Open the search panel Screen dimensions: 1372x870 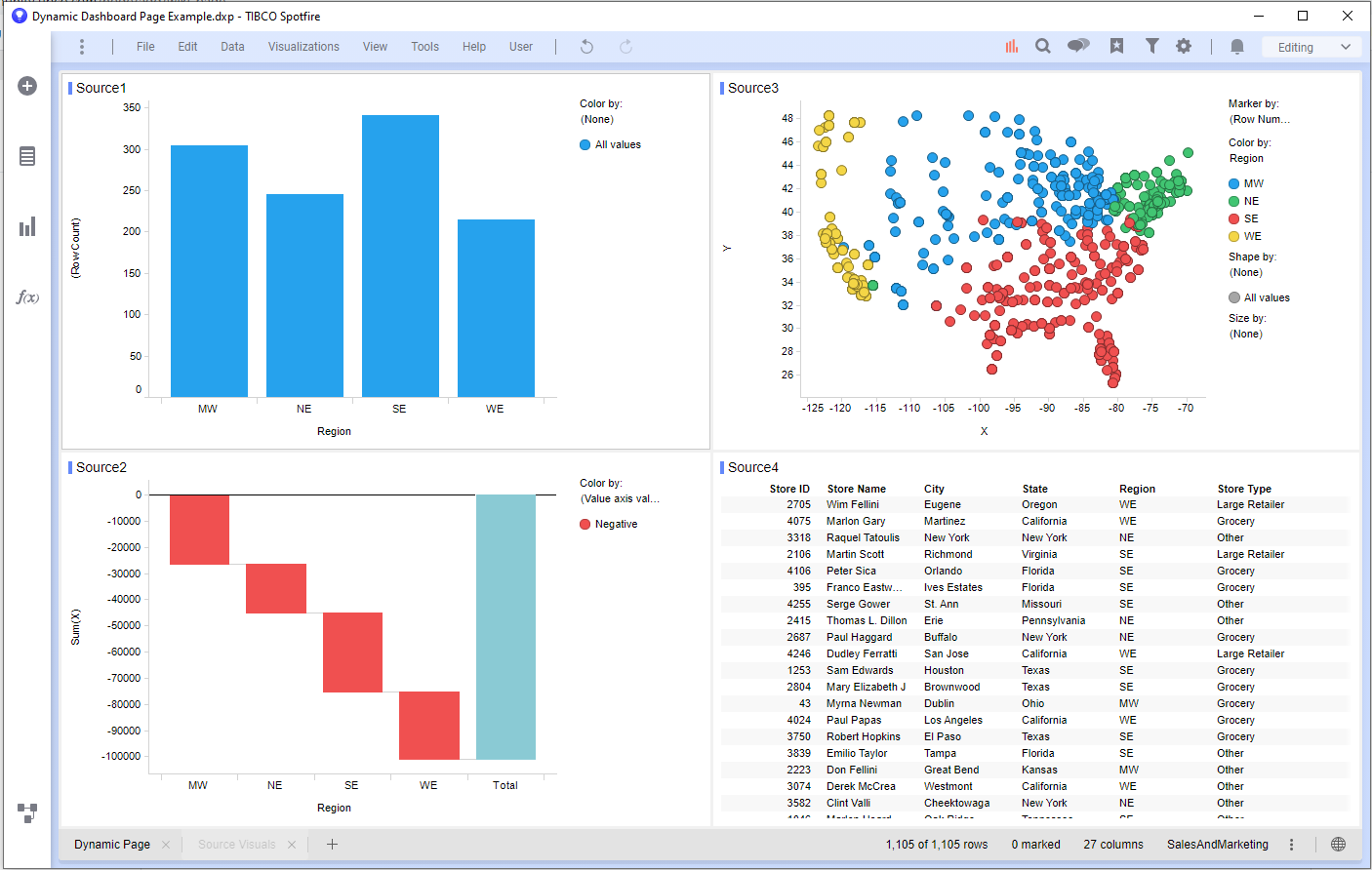point(1043,46)
